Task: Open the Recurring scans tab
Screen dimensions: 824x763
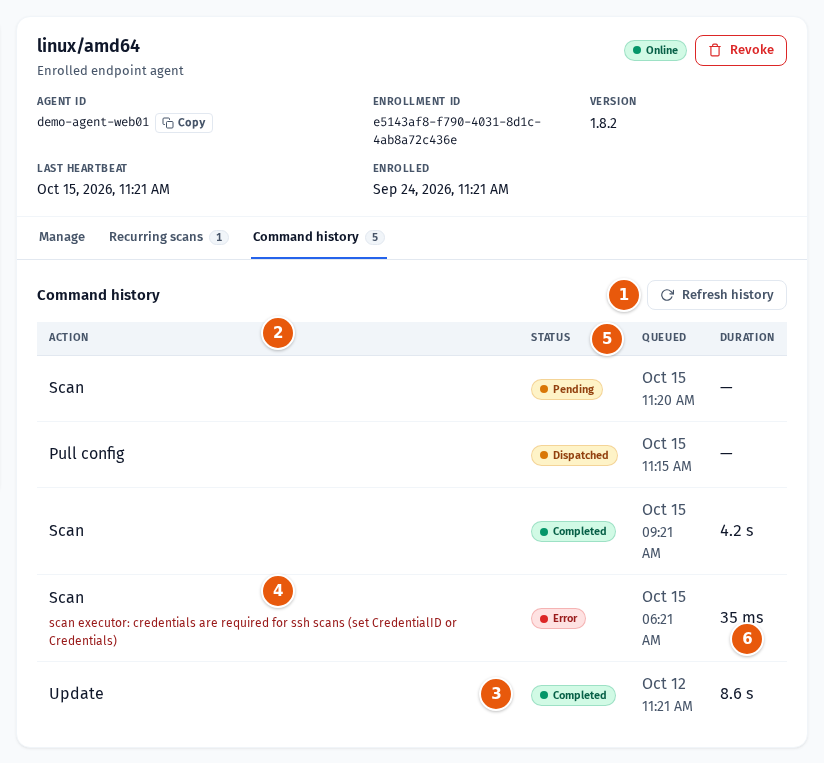Action: [168, 237]
